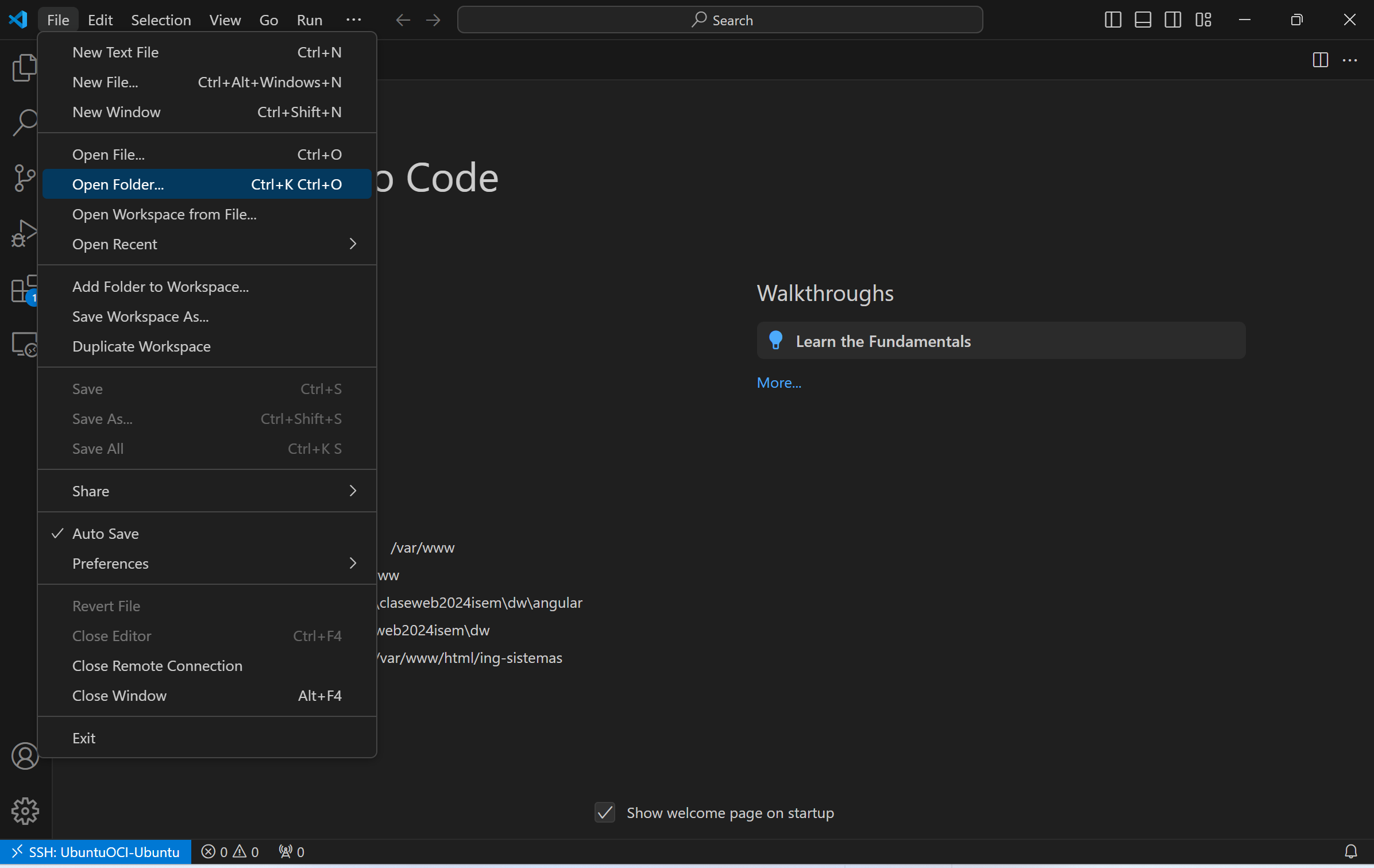The width and height of the screenshot is (1374, 868).
Task: Choose Add Folder to Workspace...
Action: tap(207, 287)
